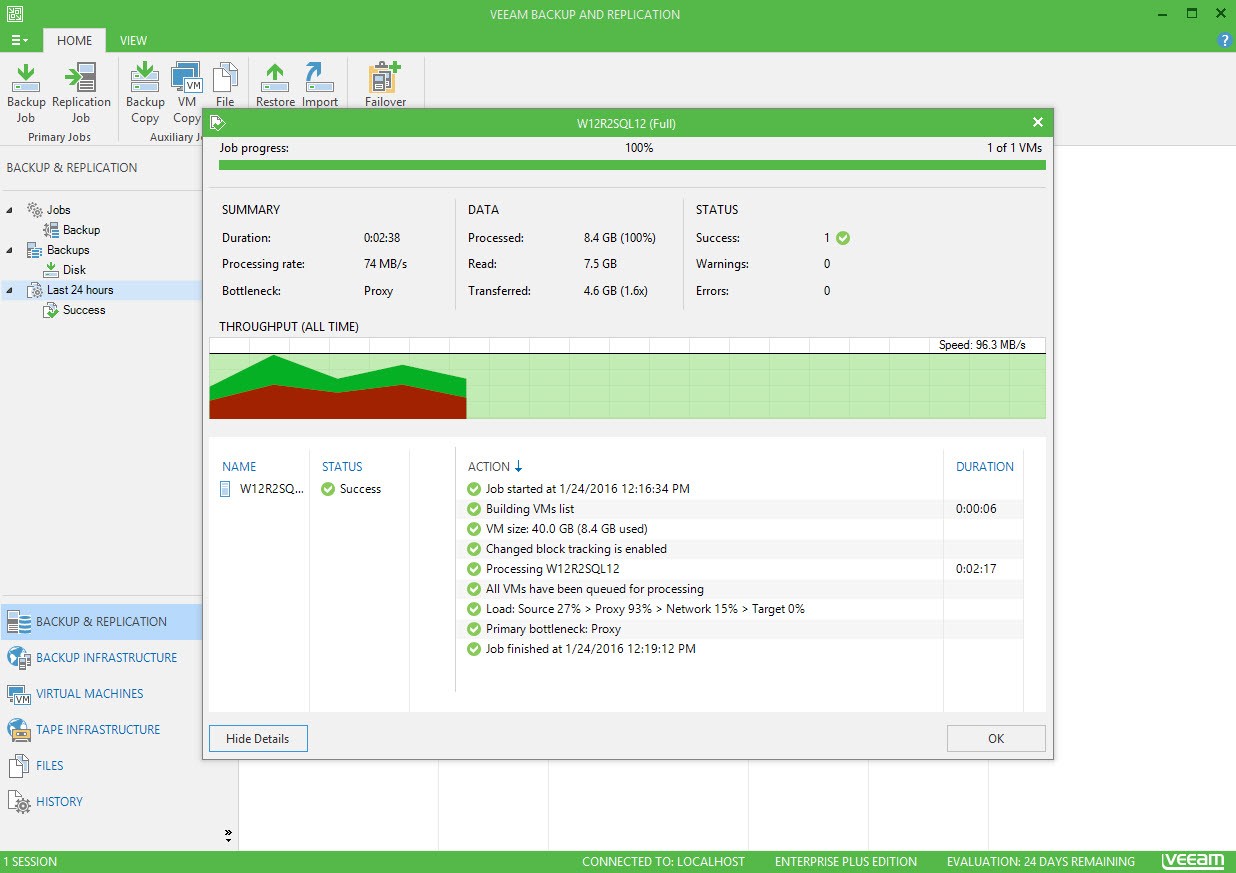Open the main application menu button
Screen dimensions: 1236x873
[19, 40]
